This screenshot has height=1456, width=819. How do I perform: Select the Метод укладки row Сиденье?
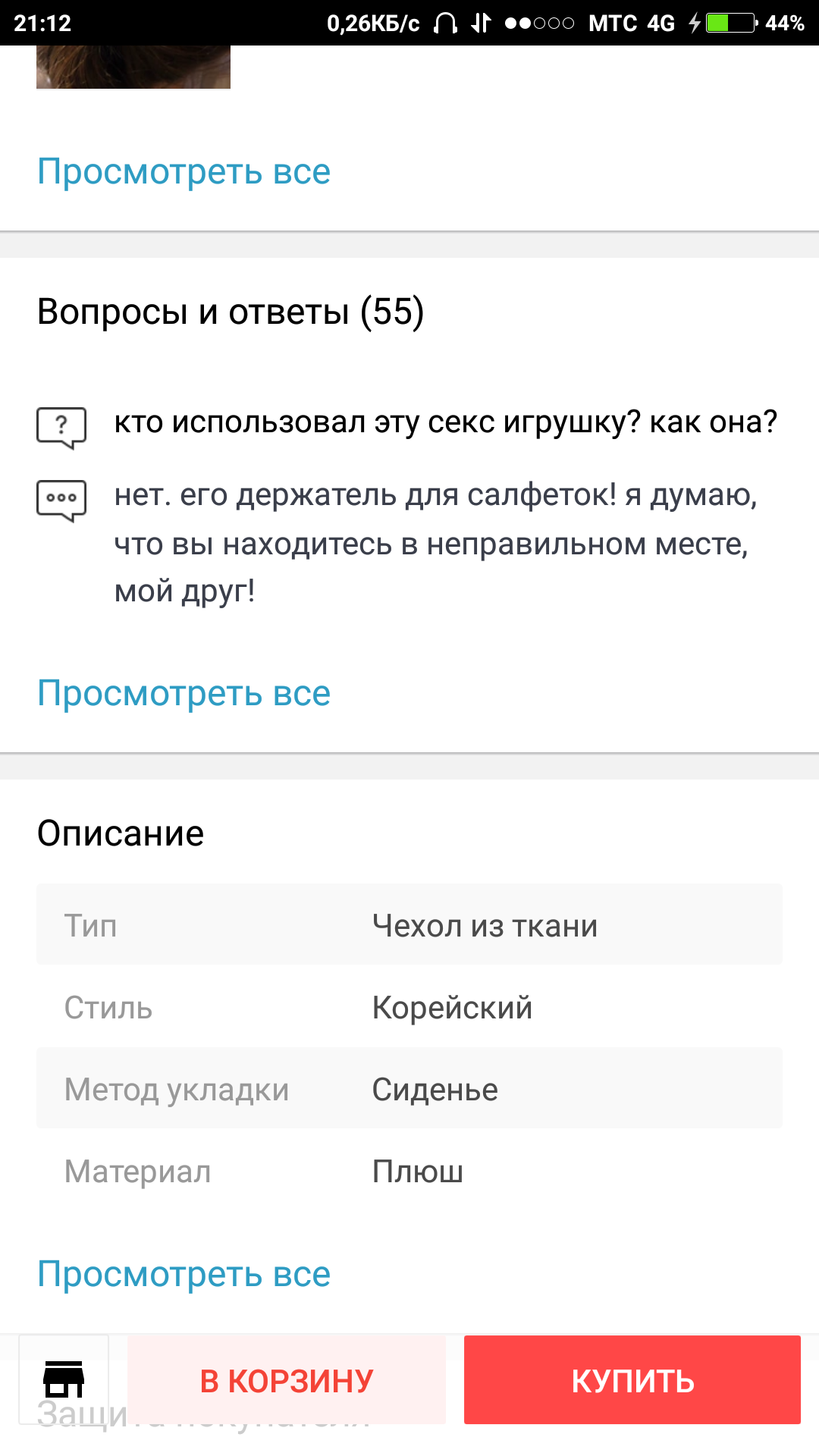(409, 1090)
